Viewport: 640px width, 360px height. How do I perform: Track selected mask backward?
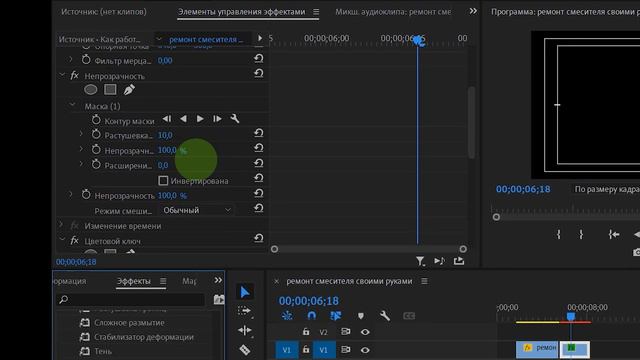point(183,119)
